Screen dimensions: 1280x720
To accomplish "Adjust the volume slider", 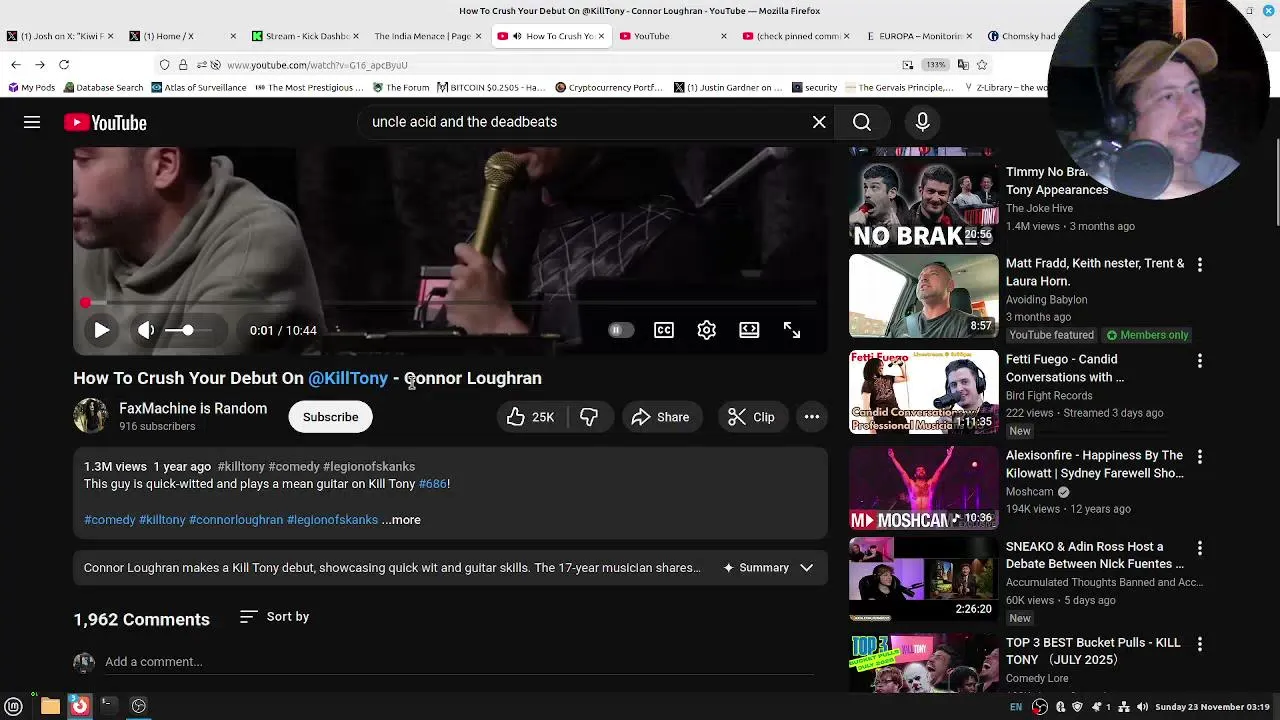I will pyautogui.click(x=188, y=330).
